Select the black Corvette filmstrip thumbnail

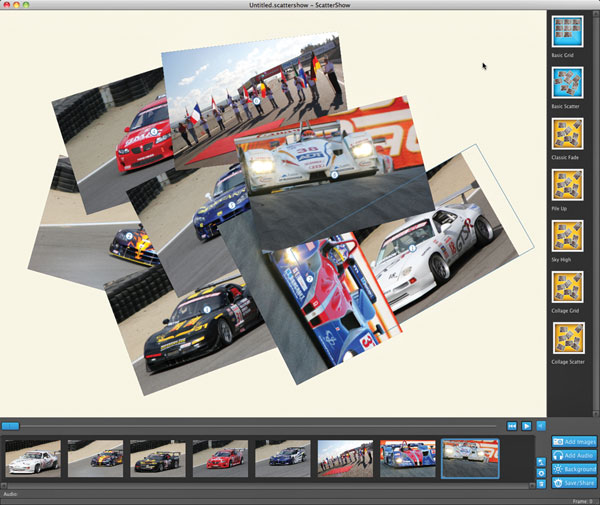pyautogui.click(x=158, y=458)
